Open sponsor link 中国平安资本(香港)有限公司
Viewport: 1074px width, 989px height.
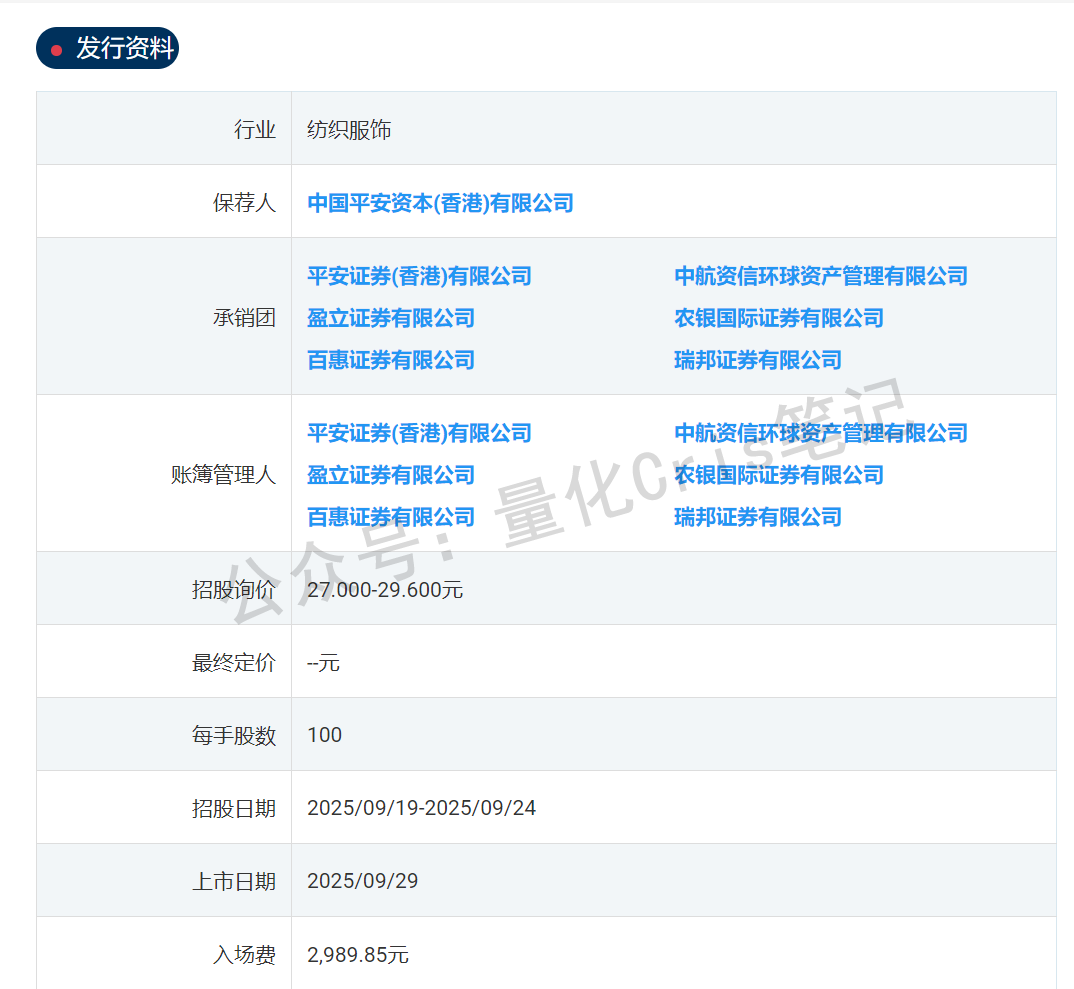coord(440,203)
